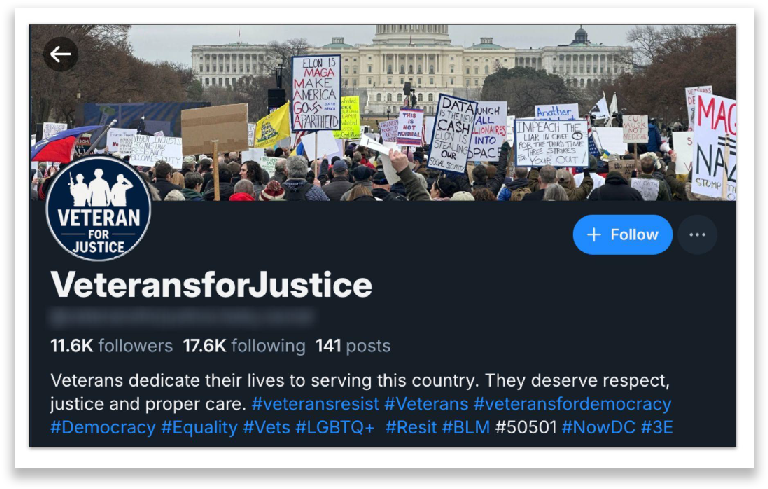Open the #3E hashtag
Viewport: 768px width, 489px height.
pos(657,427)
